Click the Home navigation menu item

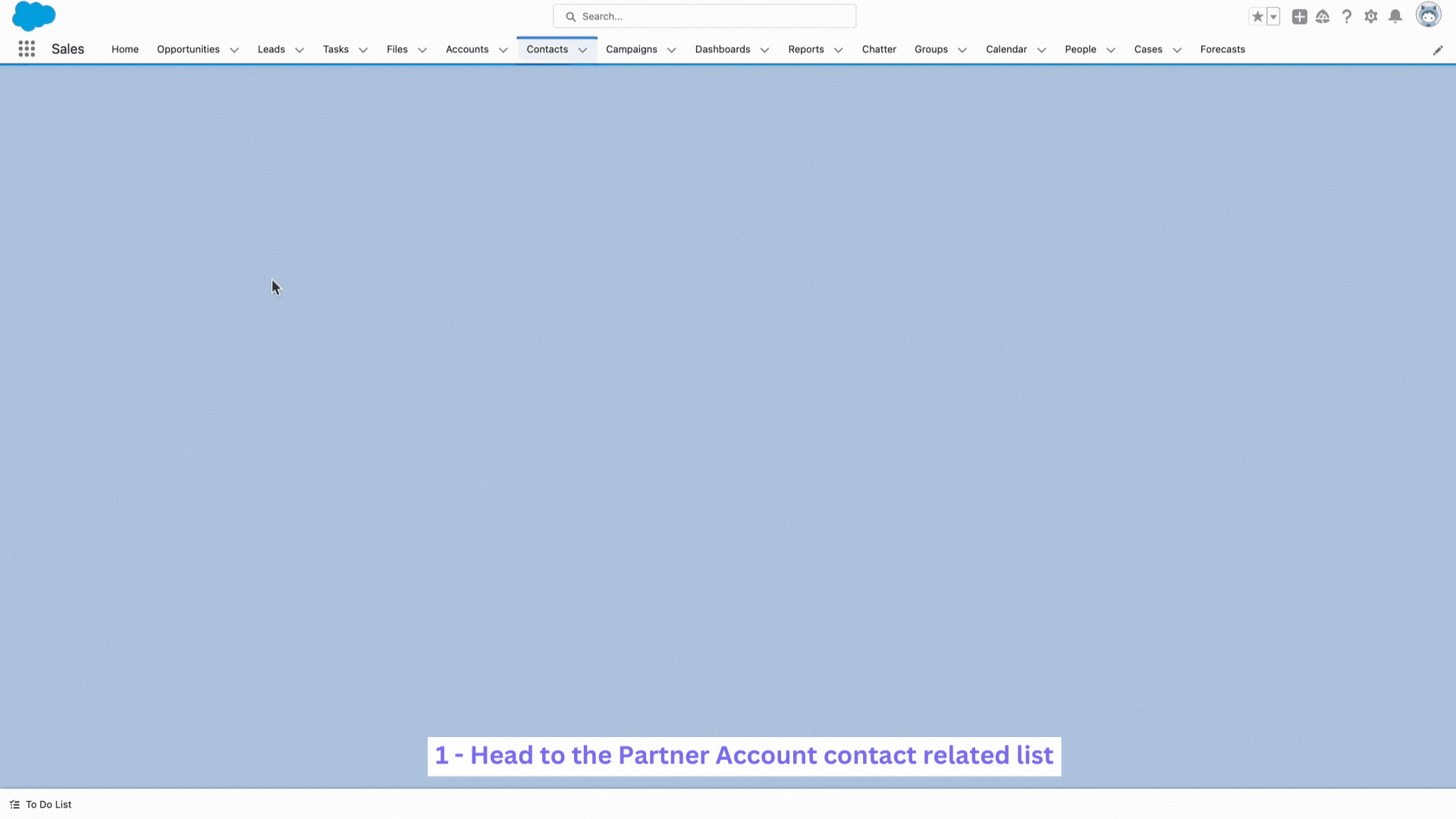pyautogui.click(x=124, y=49)
